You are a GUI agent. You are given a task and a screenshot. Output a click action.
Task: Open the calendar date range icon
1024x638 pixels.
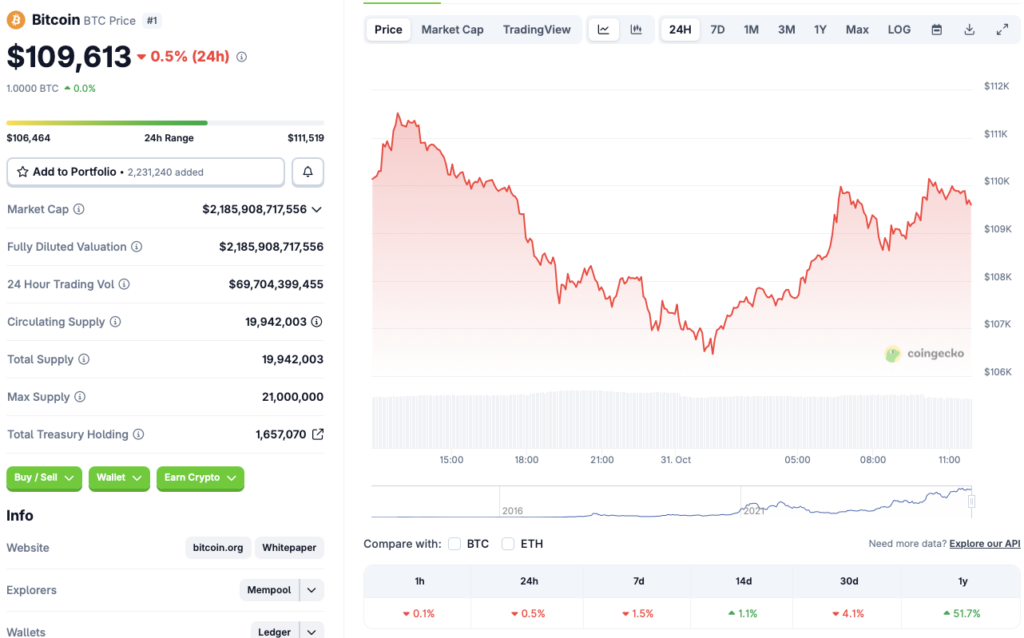[936, 29]
